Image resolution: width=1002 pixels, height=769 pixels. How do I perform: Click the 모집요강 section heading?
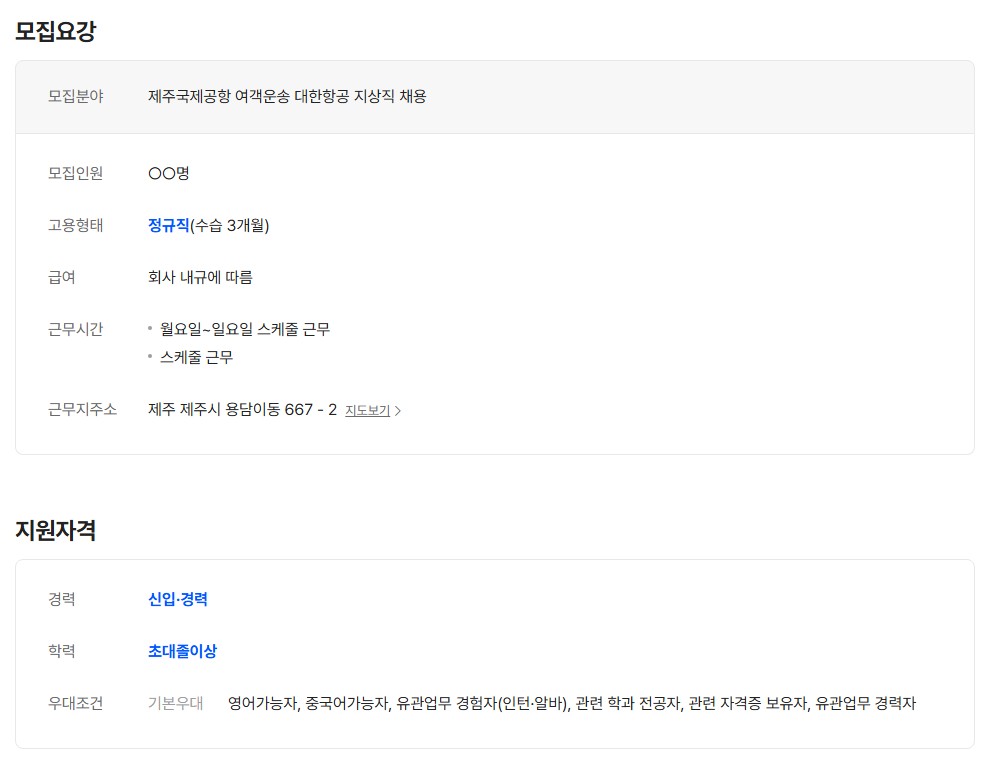[x=55, y=31]
